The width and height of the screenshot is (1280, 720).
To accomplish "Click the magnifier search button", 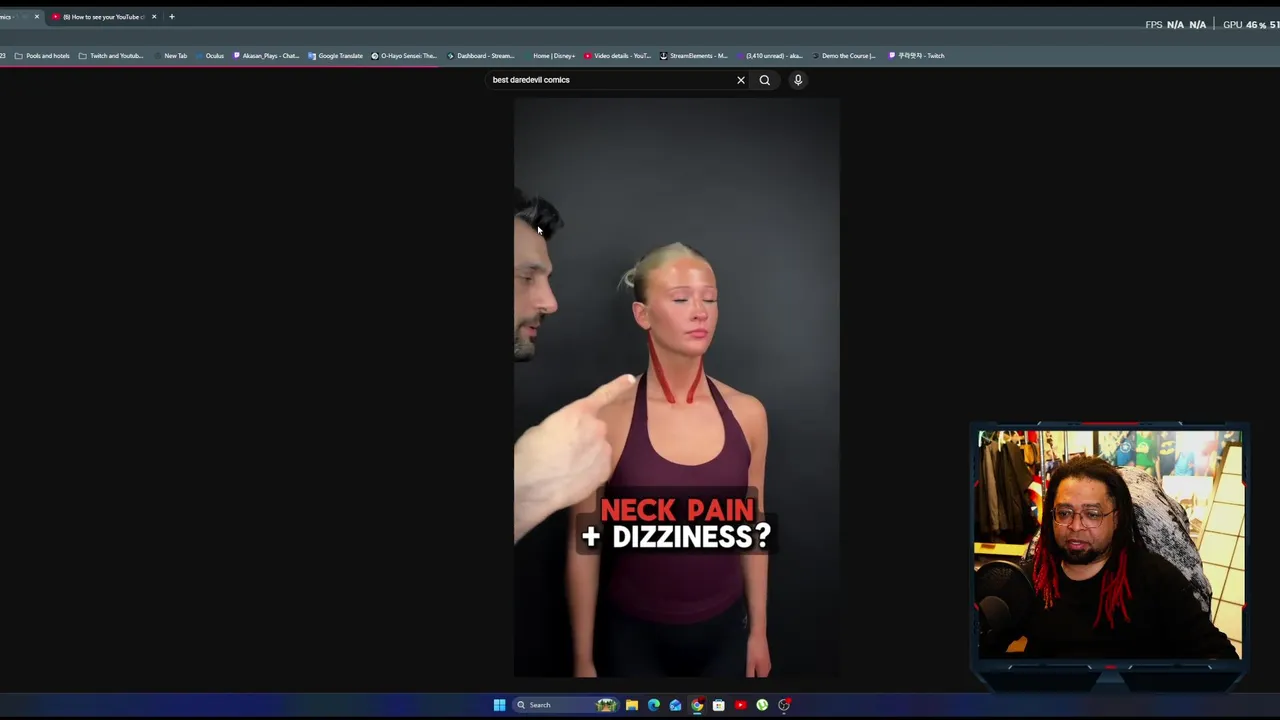I will (765, 80).
